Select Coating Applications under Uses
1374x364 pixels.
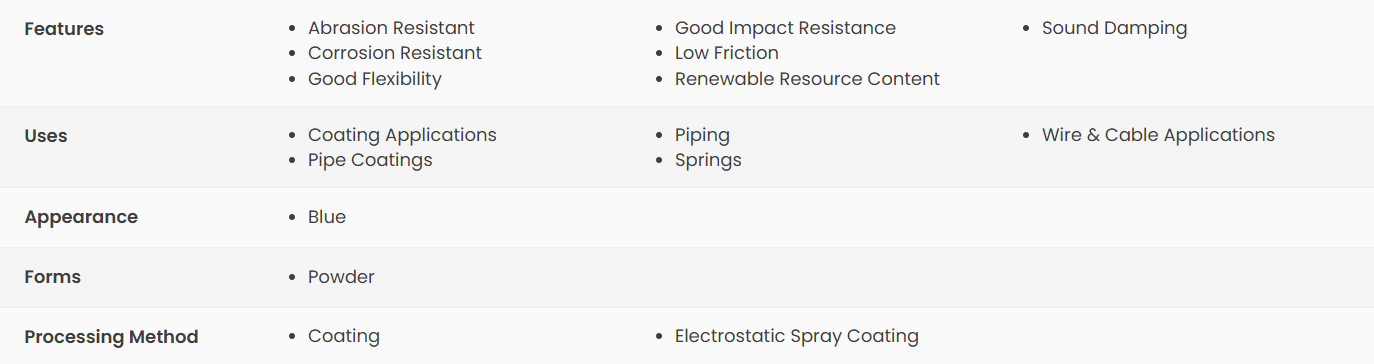click(402, 135)
